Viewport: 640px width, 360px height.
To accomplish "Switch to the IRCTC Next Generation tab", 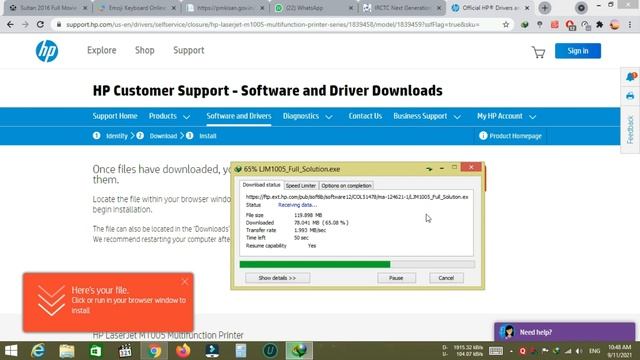I will coord(402,8).
